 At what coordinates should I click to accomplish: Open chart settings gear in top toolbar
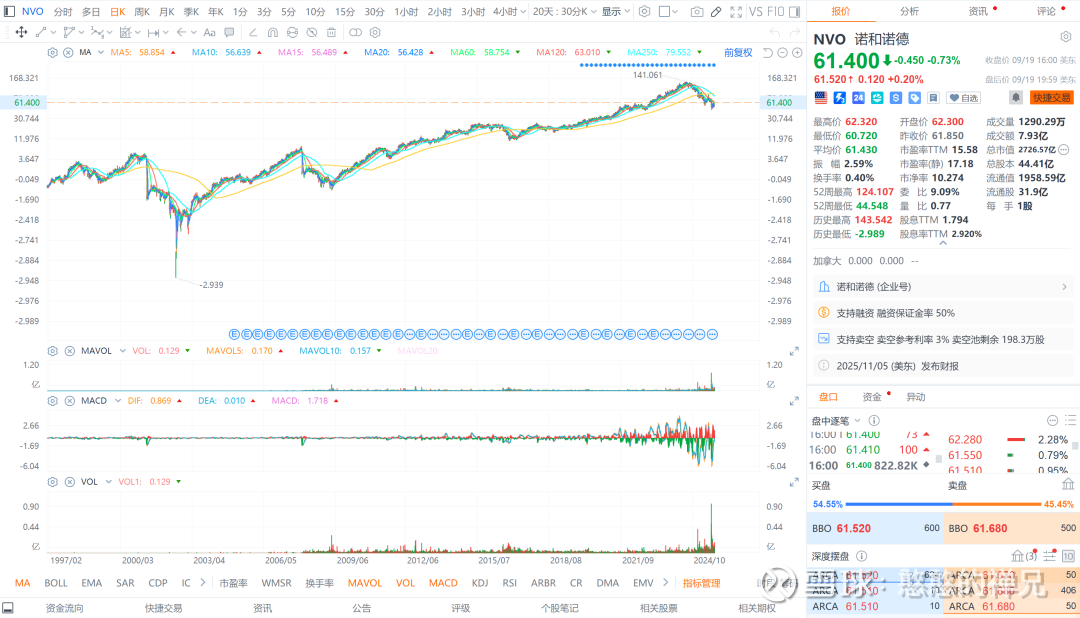(x=645, y=12)
